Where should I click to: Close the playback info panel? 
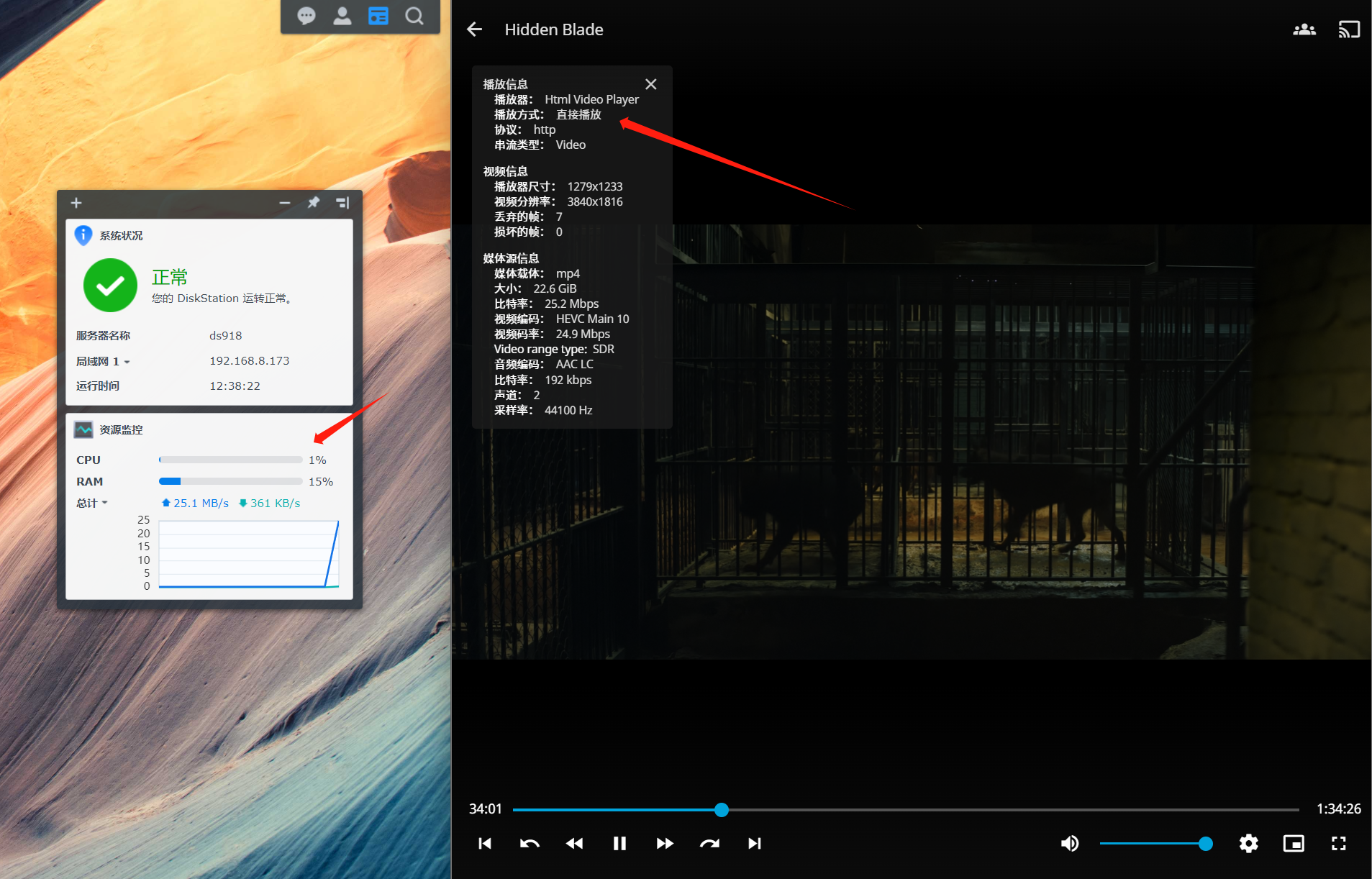[x=651, y=84]
